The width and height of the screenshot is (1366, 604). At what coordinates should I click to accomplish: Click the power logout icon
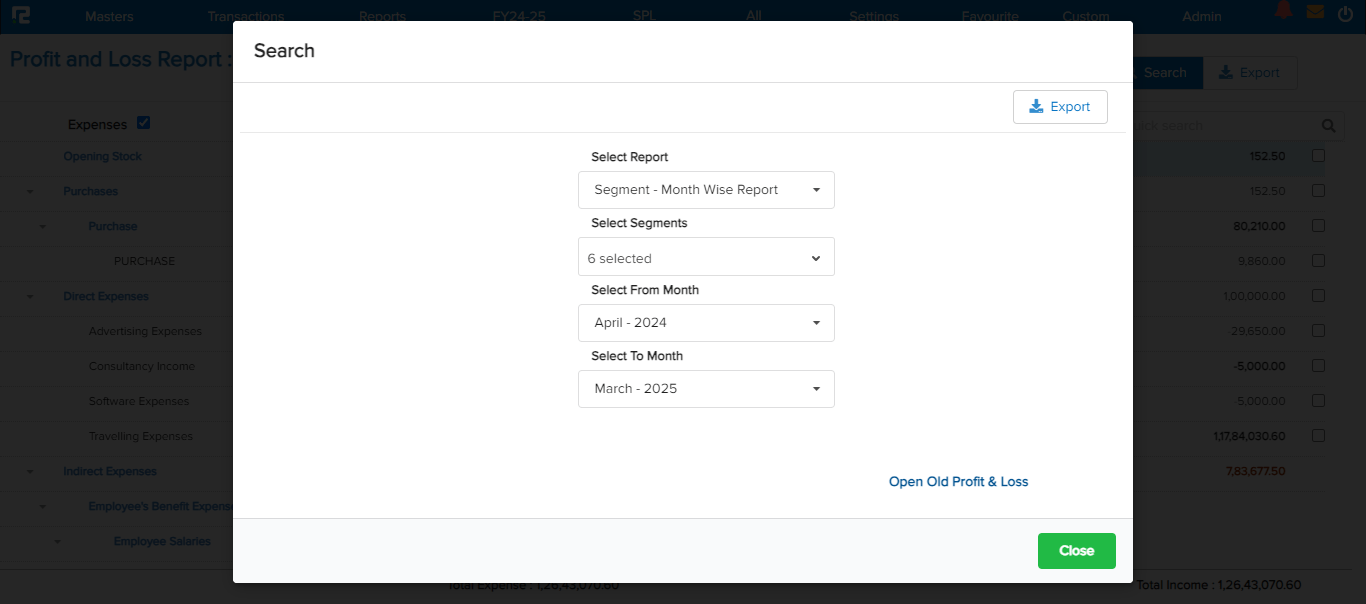(x=1345, y=15)
